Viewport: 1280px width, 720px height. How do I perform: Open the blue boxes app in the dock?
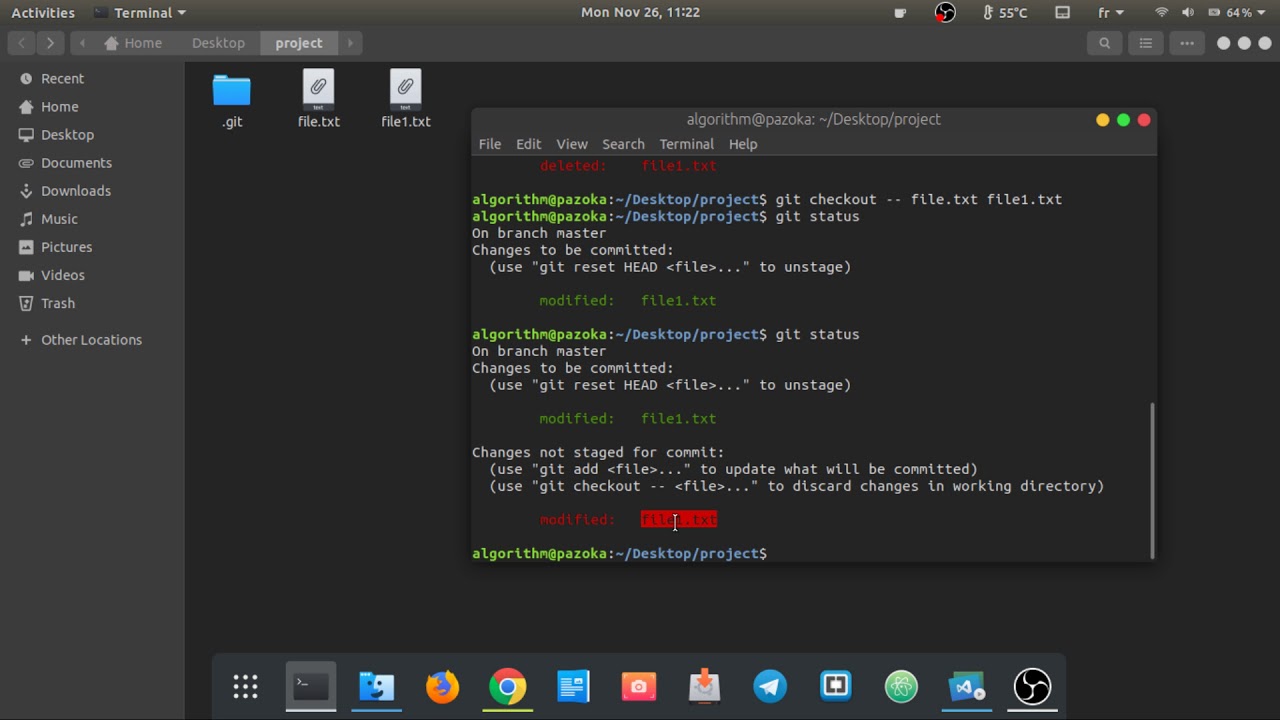pyautogui.click(x=836, y=686)
